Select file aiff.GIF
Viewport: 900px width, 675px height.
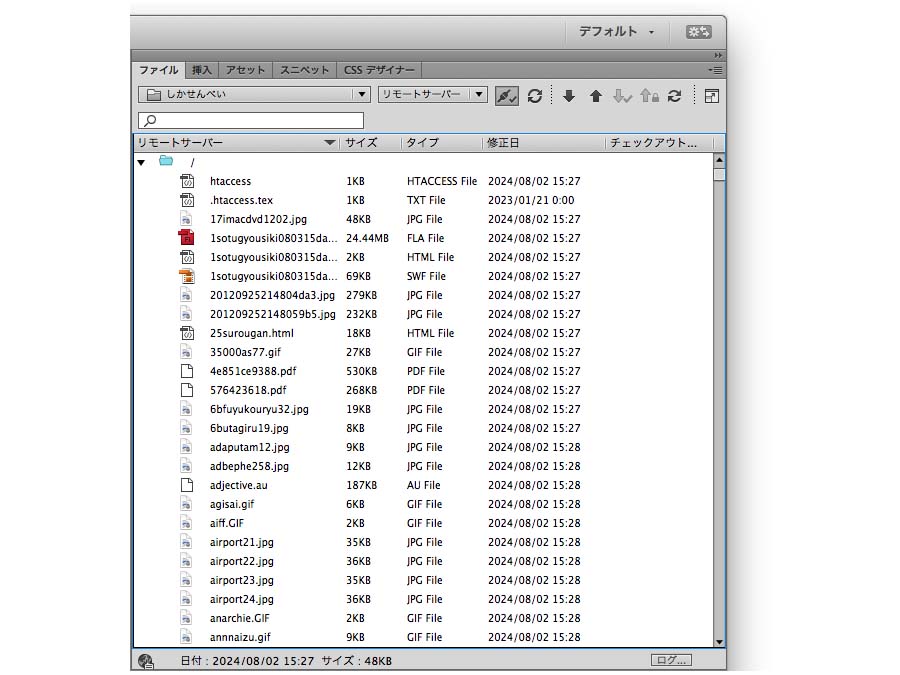click(227, 523)
